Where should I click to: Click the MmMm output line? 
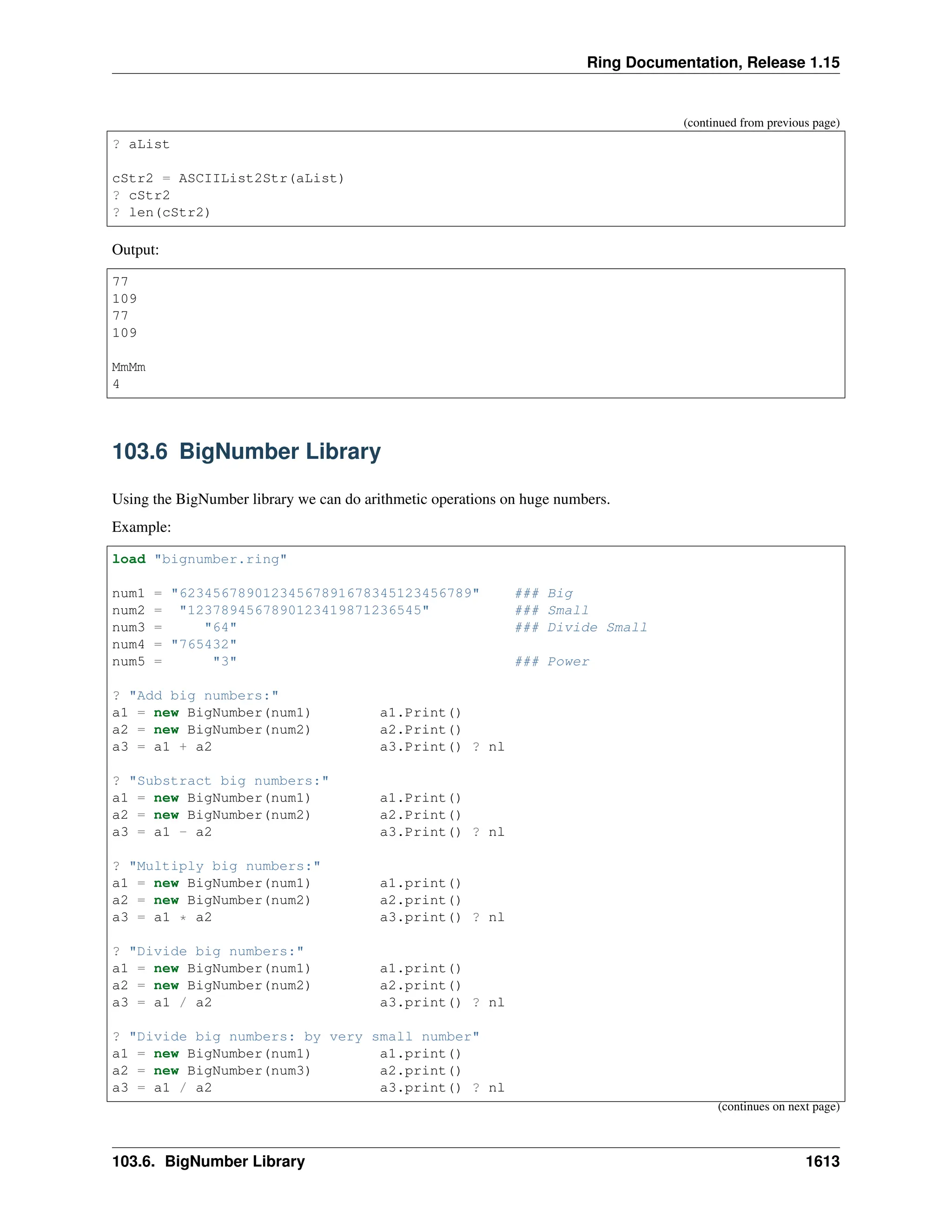[129, 367]
